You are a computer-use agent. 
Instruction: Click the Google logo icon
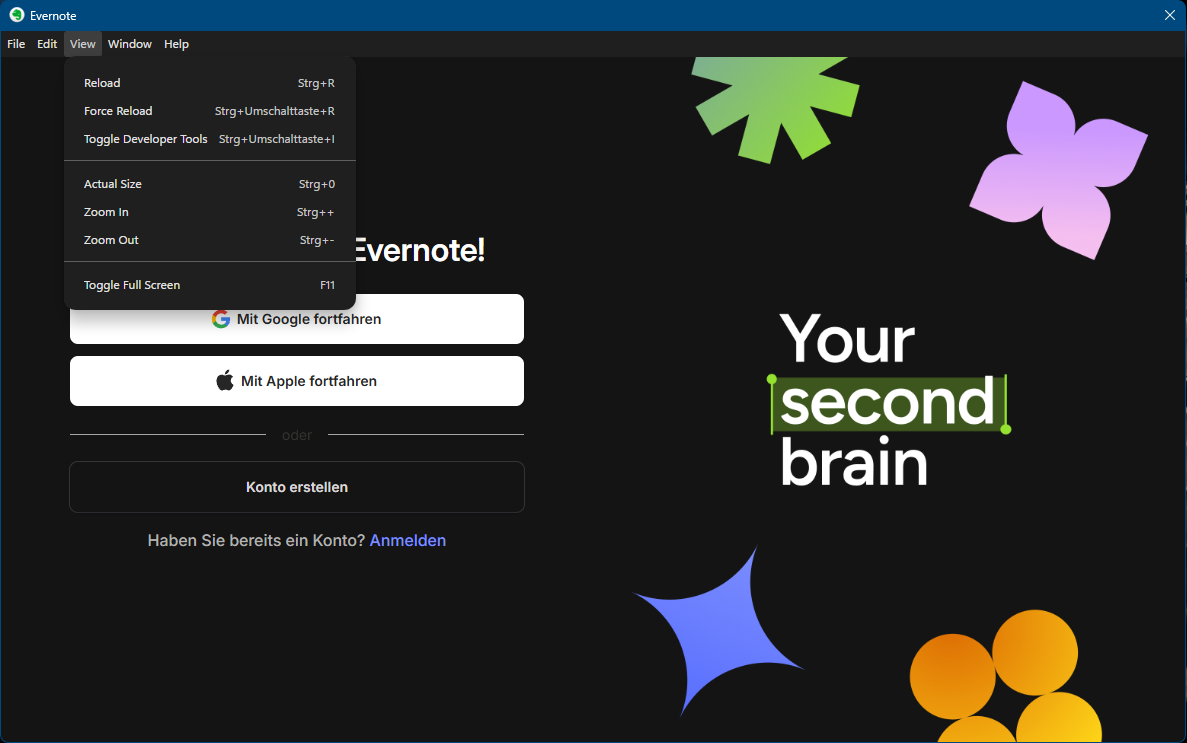tap(221, 320)
